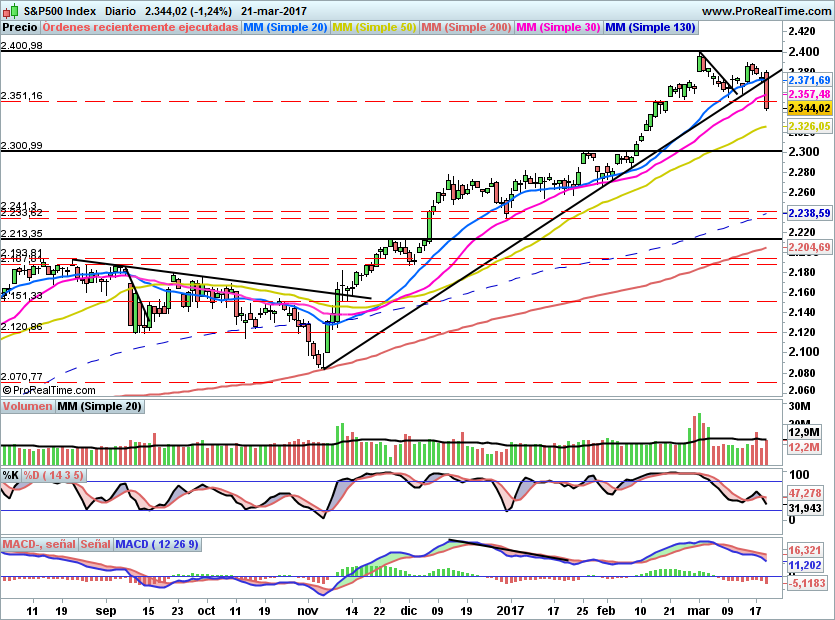The height and width of the screenshot is (620, 835).
Task: Select the %K stochastic label
Action: (x=11, y=475)
